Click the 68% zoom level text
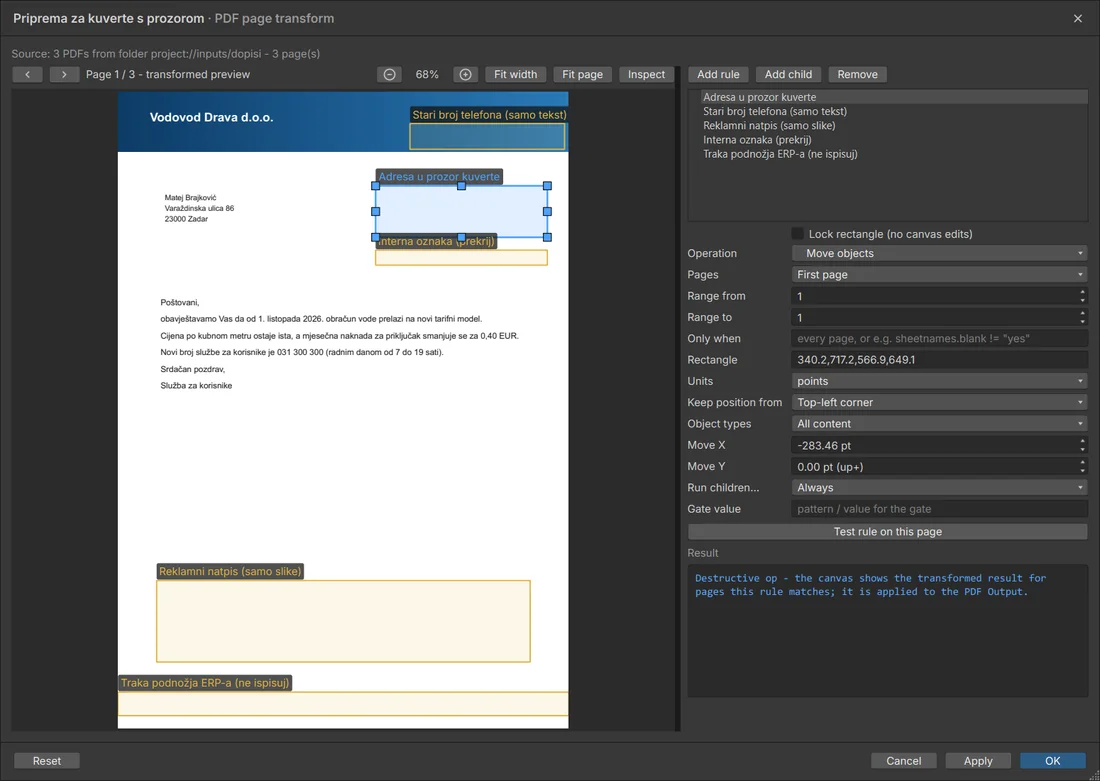Screen dimensions: 1100x781 tap(427, 74)
